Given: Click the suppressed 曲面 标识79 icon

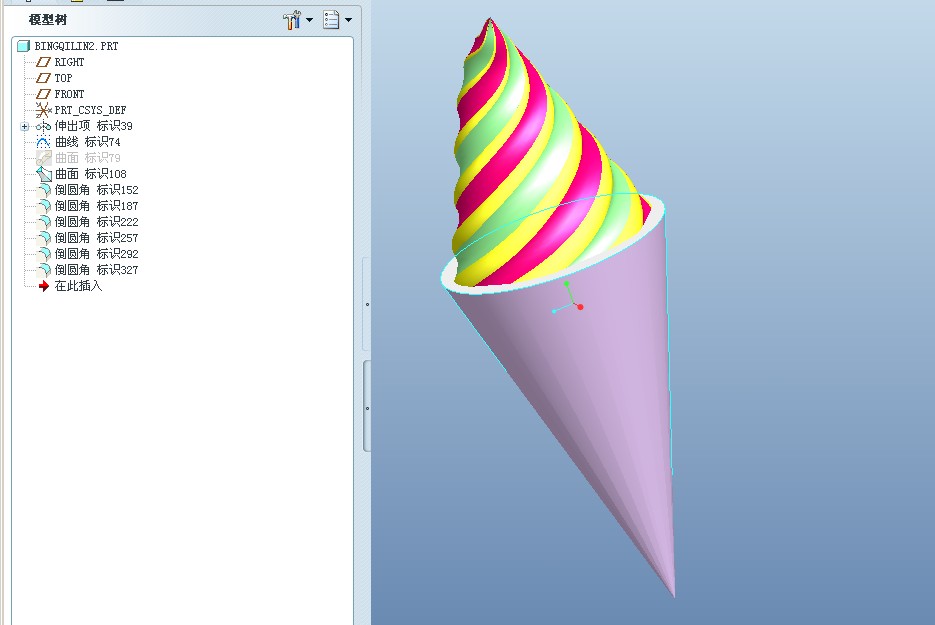Looking at the screenshot, I should tap(44, 158).
